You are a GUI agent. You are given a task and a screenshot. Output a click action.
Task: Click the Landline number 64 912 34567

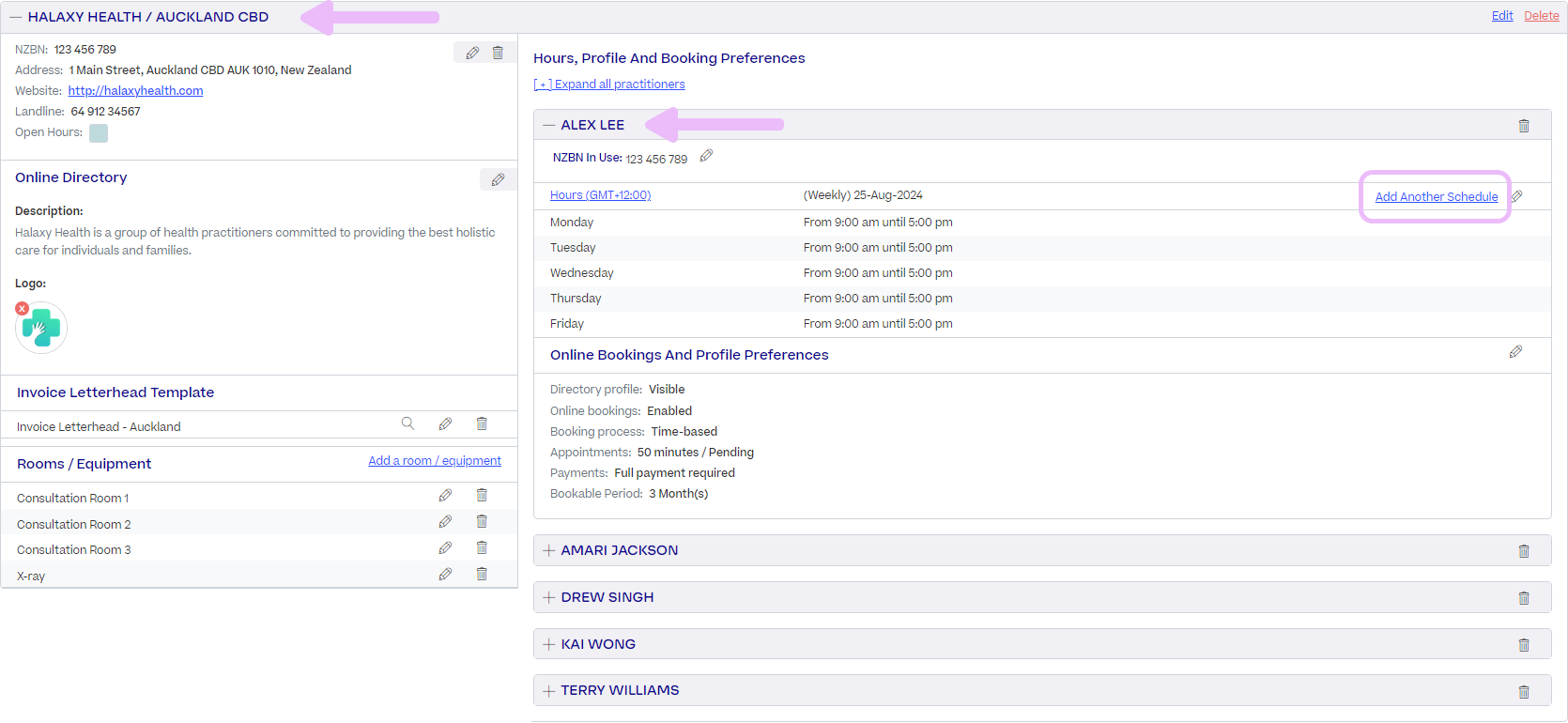pyautogui.click(x=106, y=112)
